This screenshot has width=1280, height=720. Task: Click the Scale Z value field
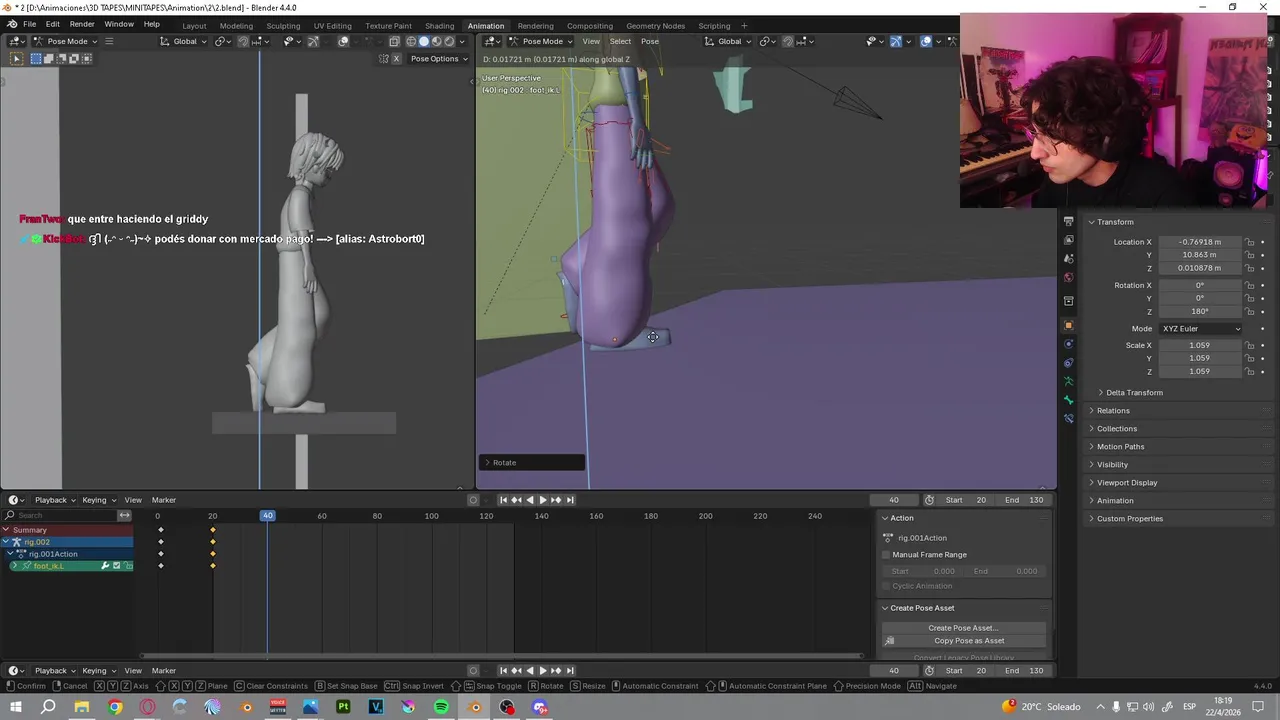coord(1200,371)
